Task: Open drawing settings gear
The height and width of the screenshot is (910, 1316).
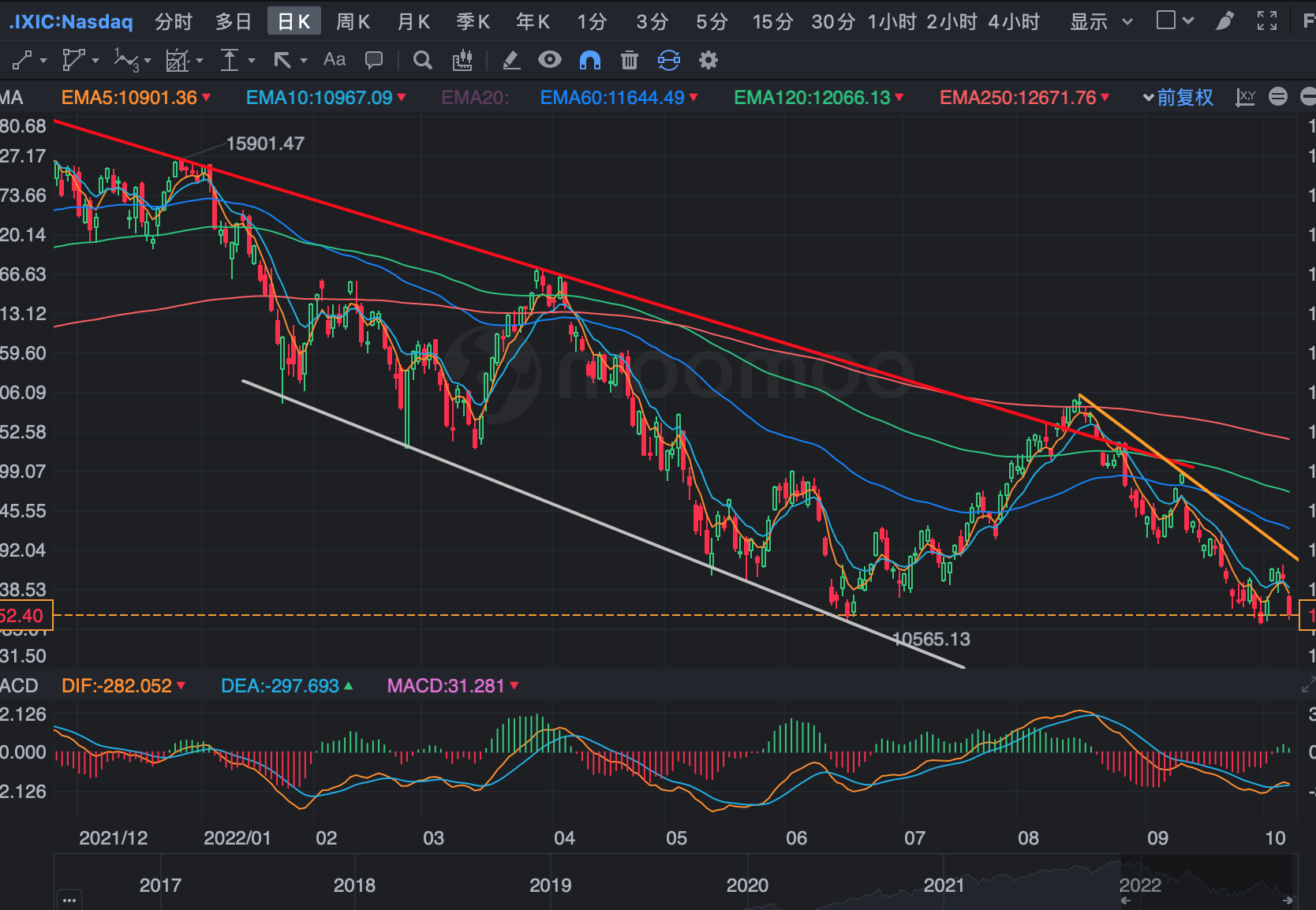Action: point(708,60)
